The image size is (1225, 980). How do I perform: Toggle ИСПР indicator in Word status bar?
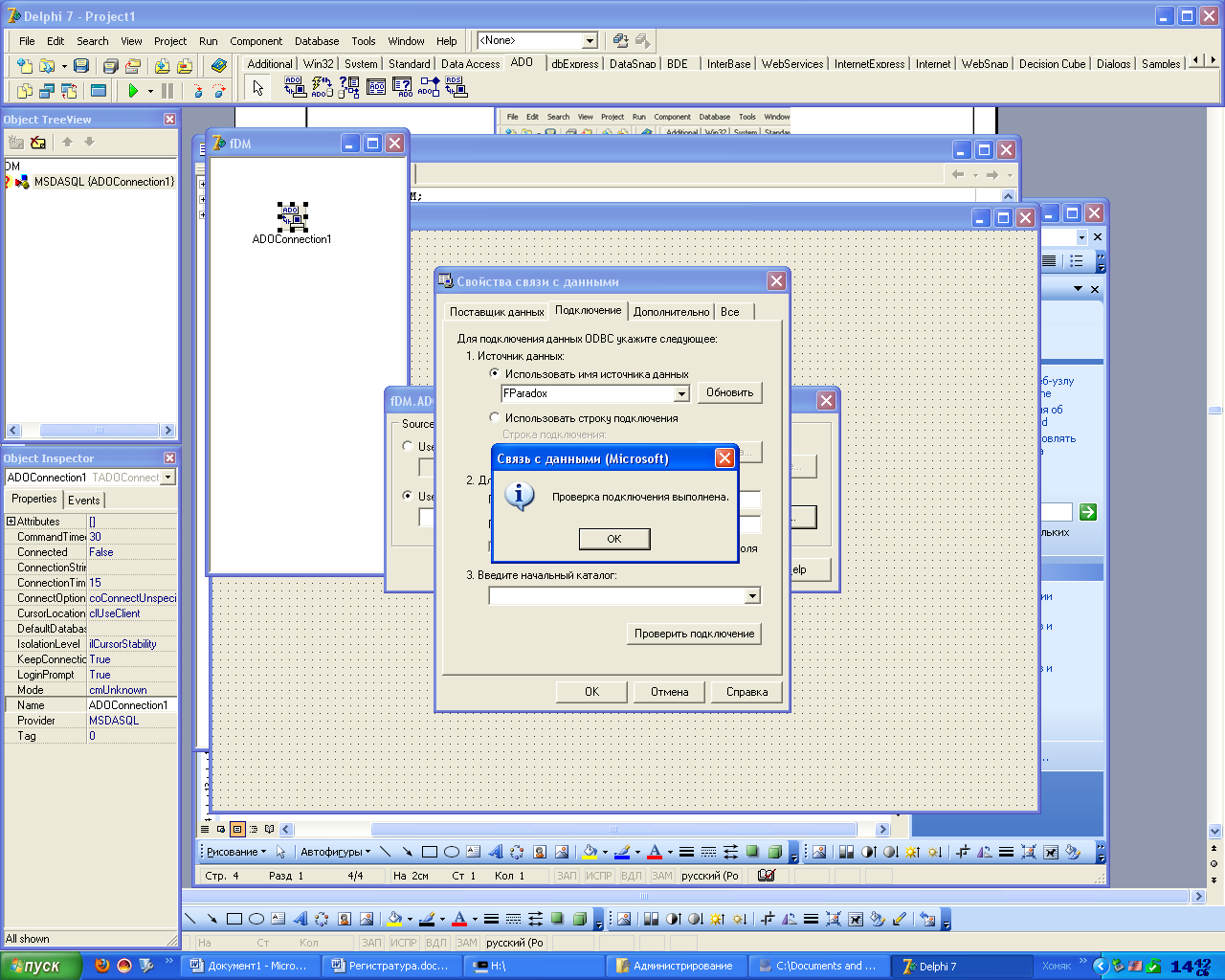[x=599, y=876]
